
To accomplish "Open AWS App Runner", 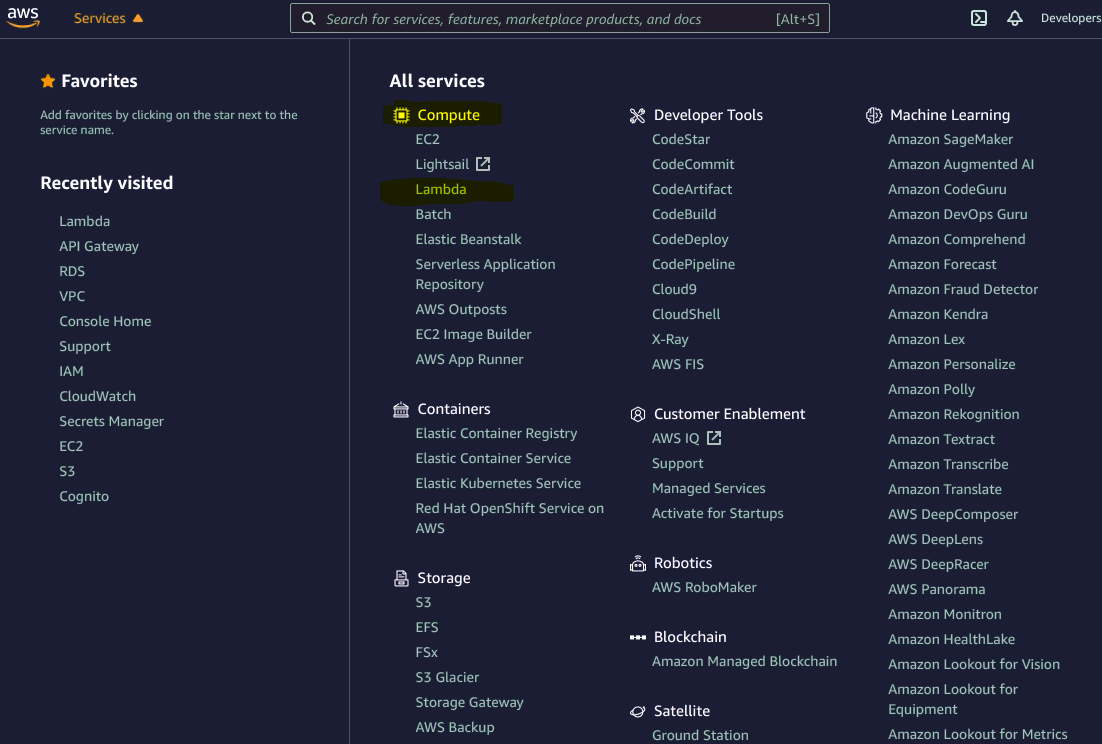I will [x=469, y=359].
